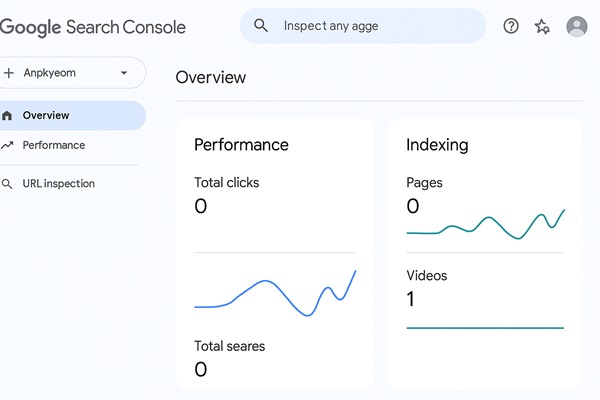Click the Pages sparkline chart

point(485,226)
